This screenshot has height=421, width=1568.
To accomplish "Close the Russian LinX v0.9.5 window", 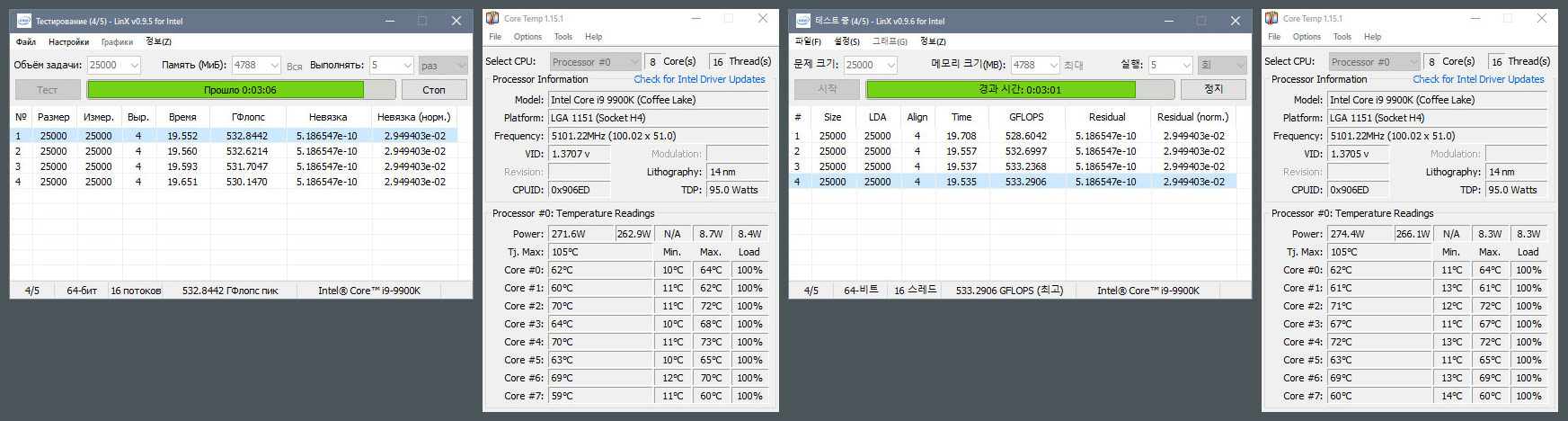I will (x=456, y=21).
